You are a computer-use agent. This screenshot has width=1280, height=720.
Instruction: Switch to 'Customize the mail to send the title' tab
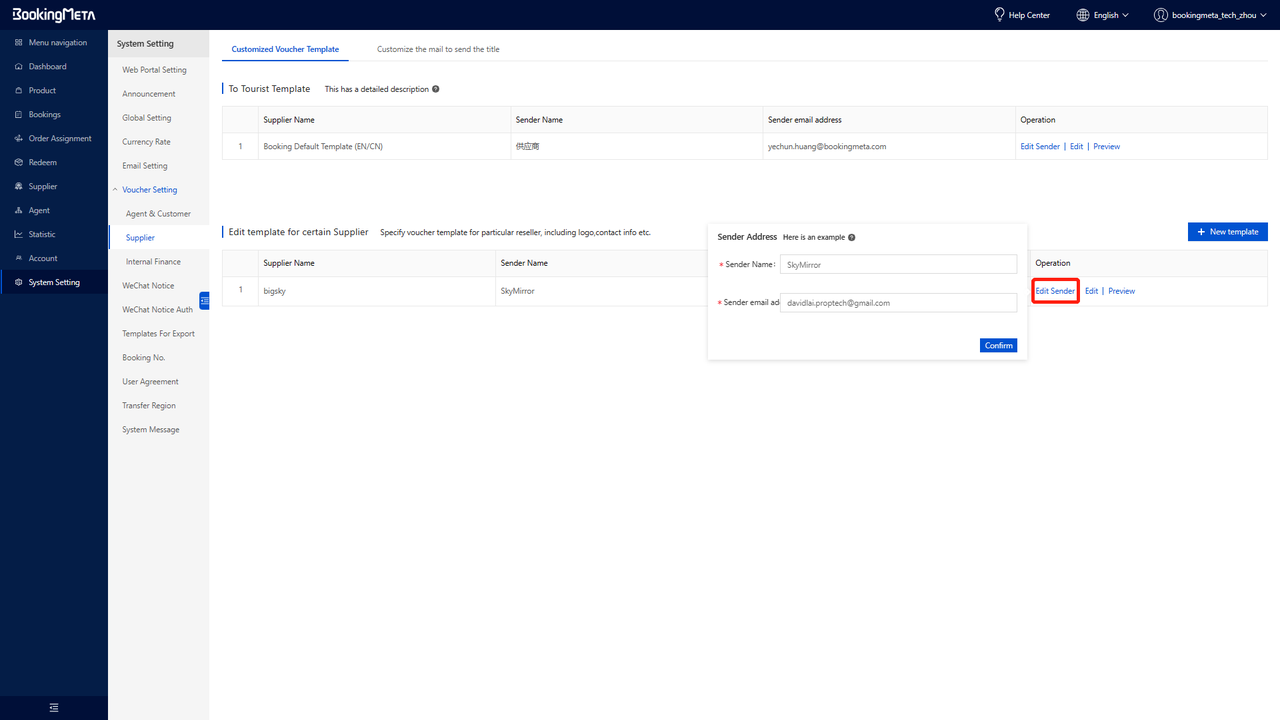click(x=438, y=49)
